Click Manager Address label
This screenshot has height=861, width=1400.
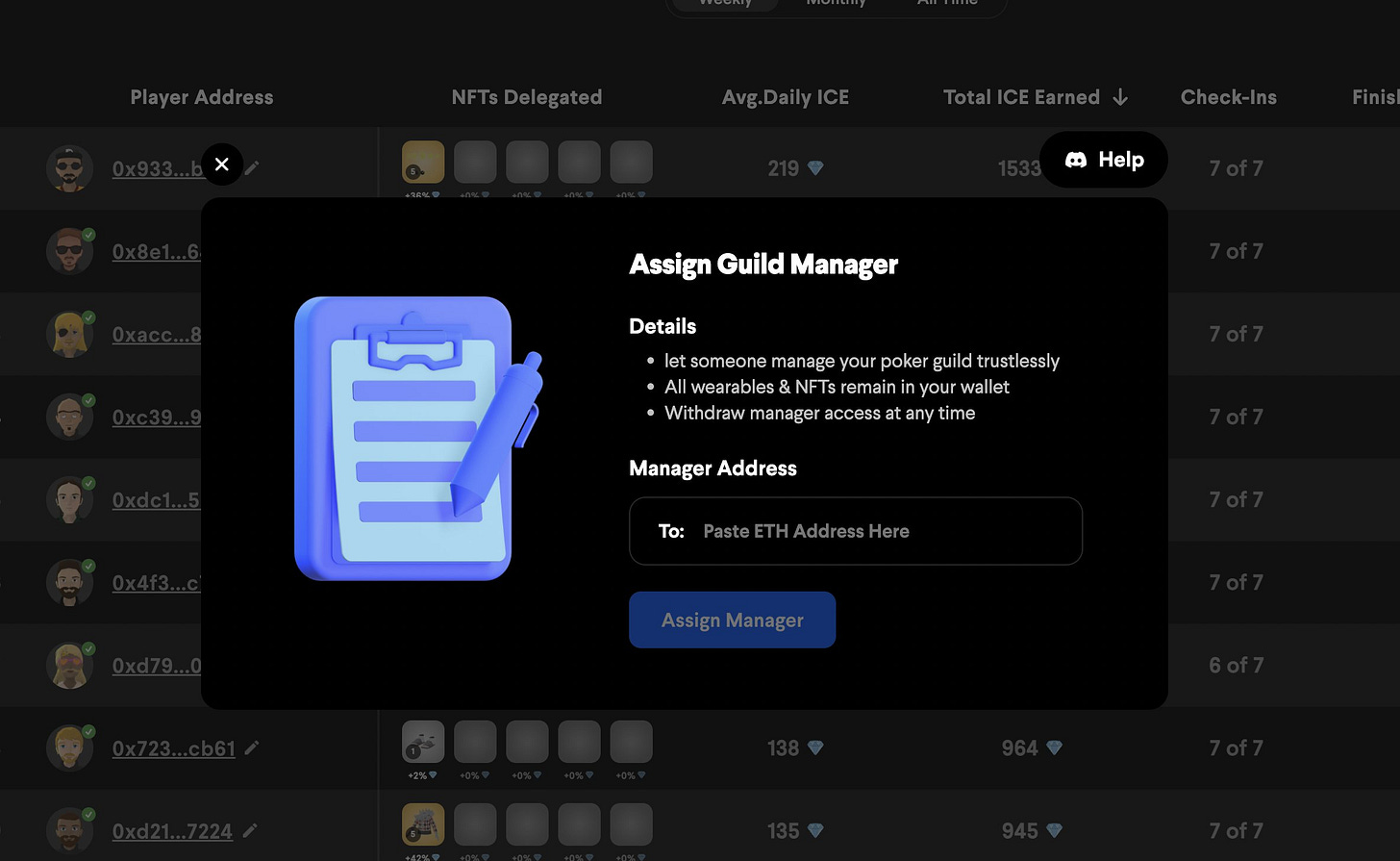712,468
